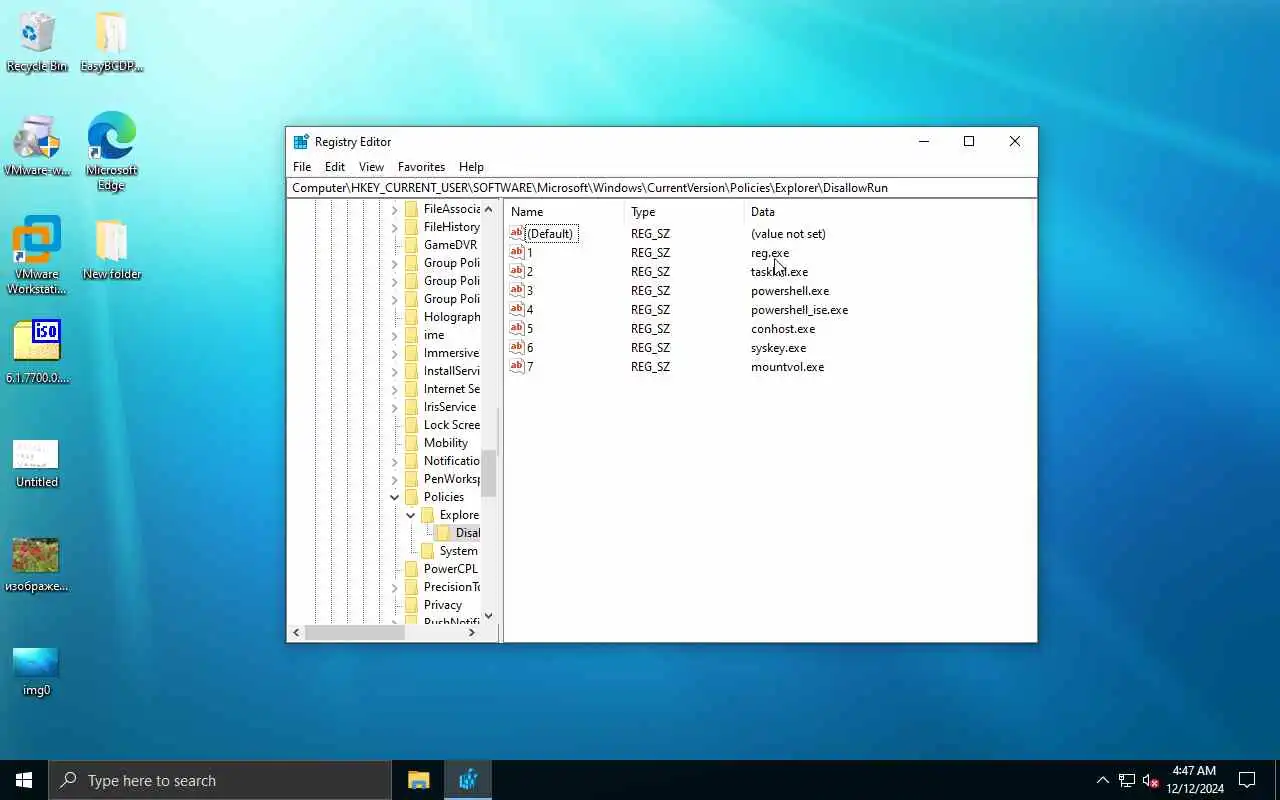Click tree pane vertical scrollbar up arrow
The image size is (1280, 800).
tap(489, 209)
